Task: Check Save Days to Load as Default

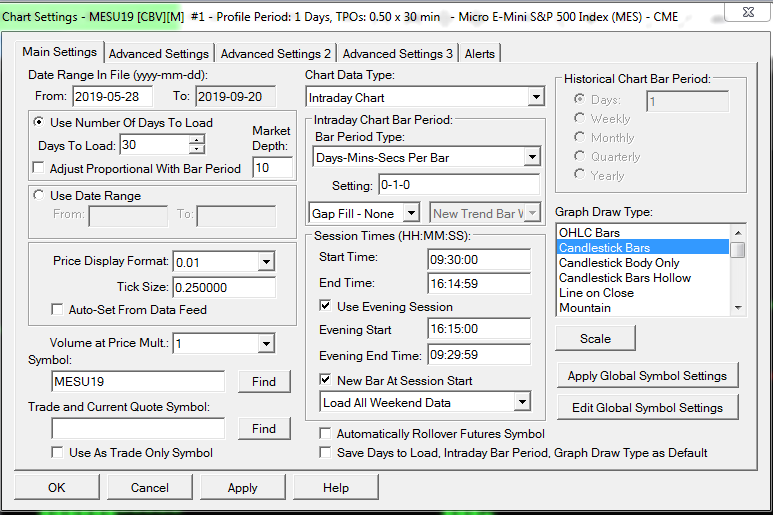Action: point(325,452)
